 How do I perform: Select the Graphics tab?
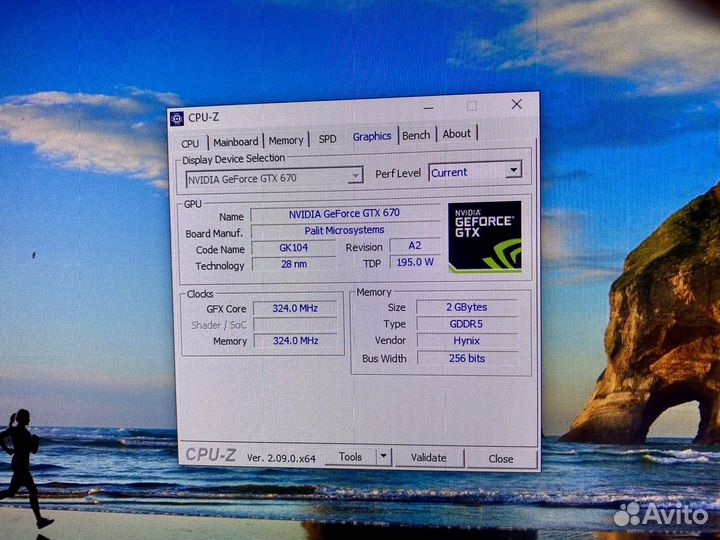click(x=372, y=136)
